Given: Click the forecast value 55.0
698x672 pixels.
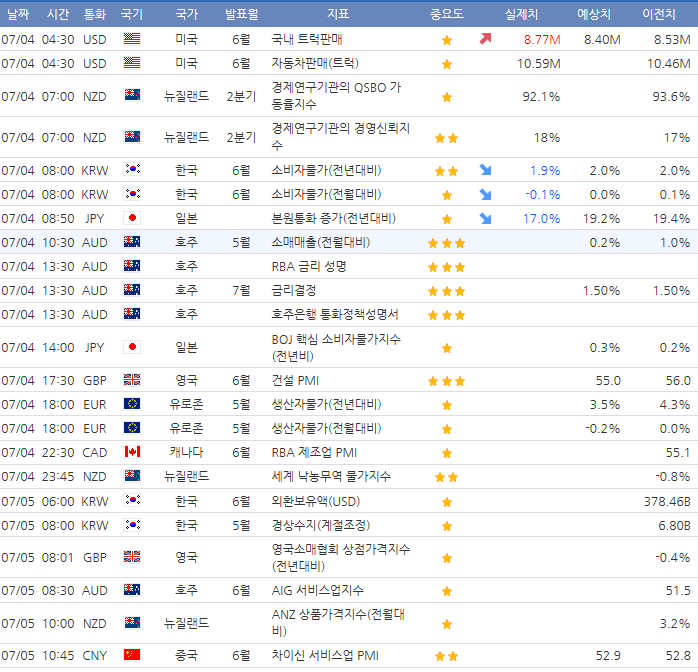Looking at the screenshot, I should (608, 381).
